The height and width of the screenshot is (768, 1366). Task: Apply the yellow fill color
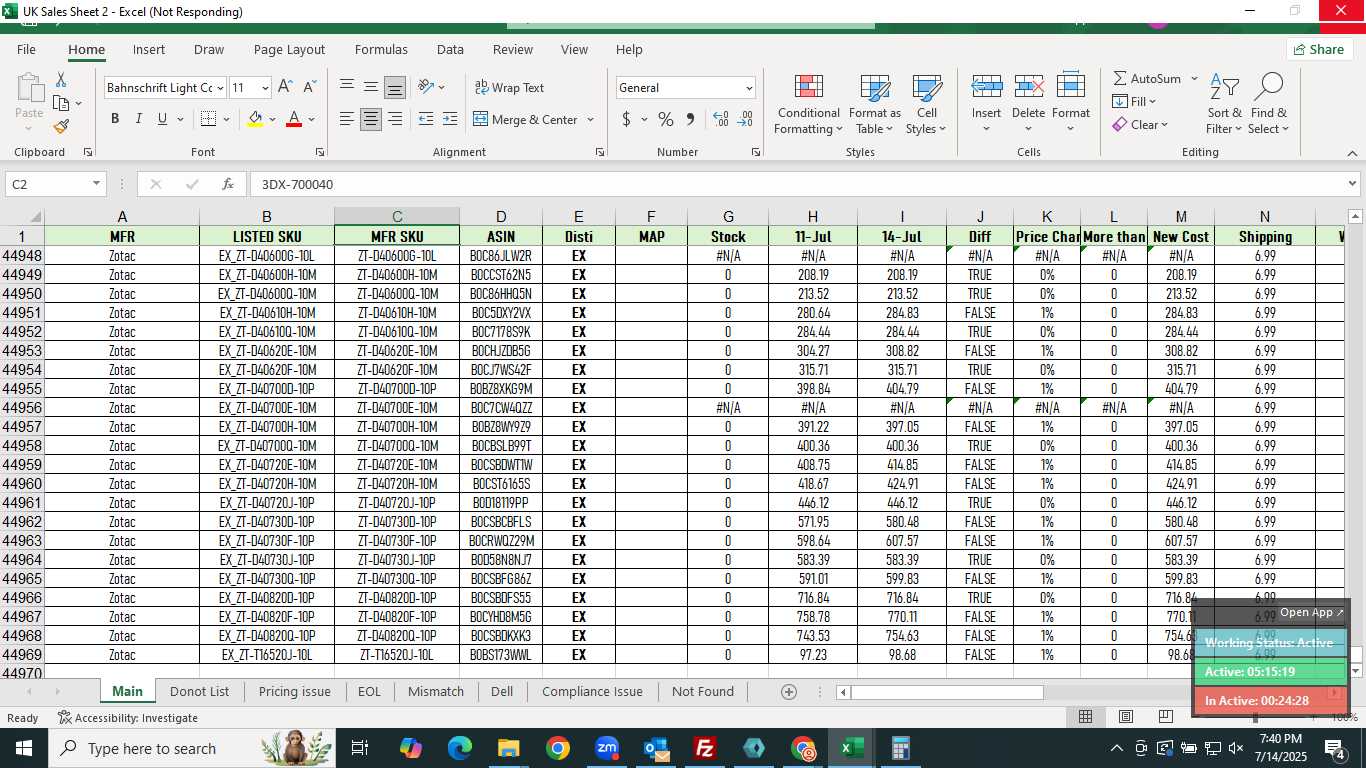255,119
